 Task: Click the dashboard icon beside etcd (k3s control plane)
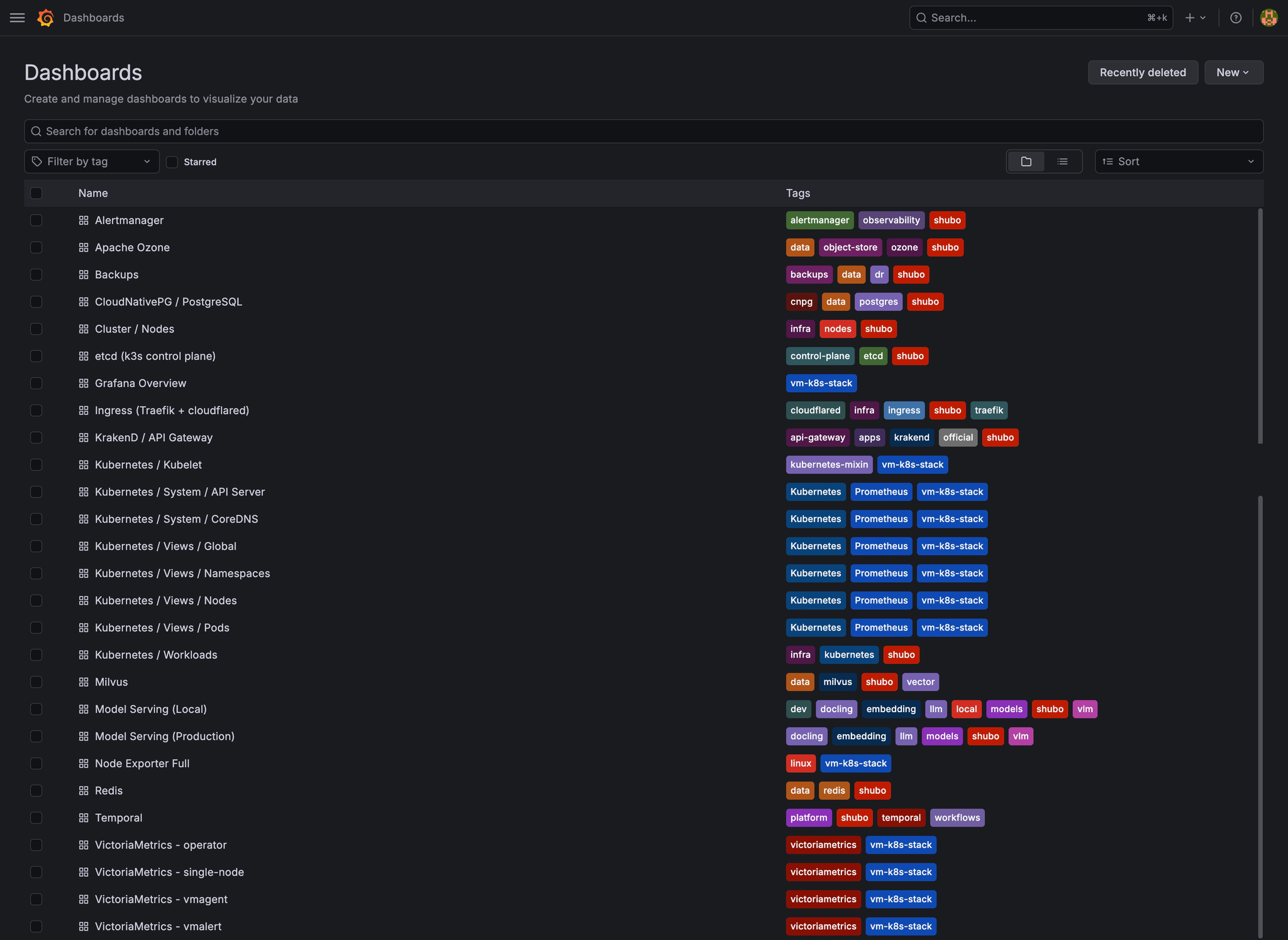pyautogui.click(x=84, y=356)
